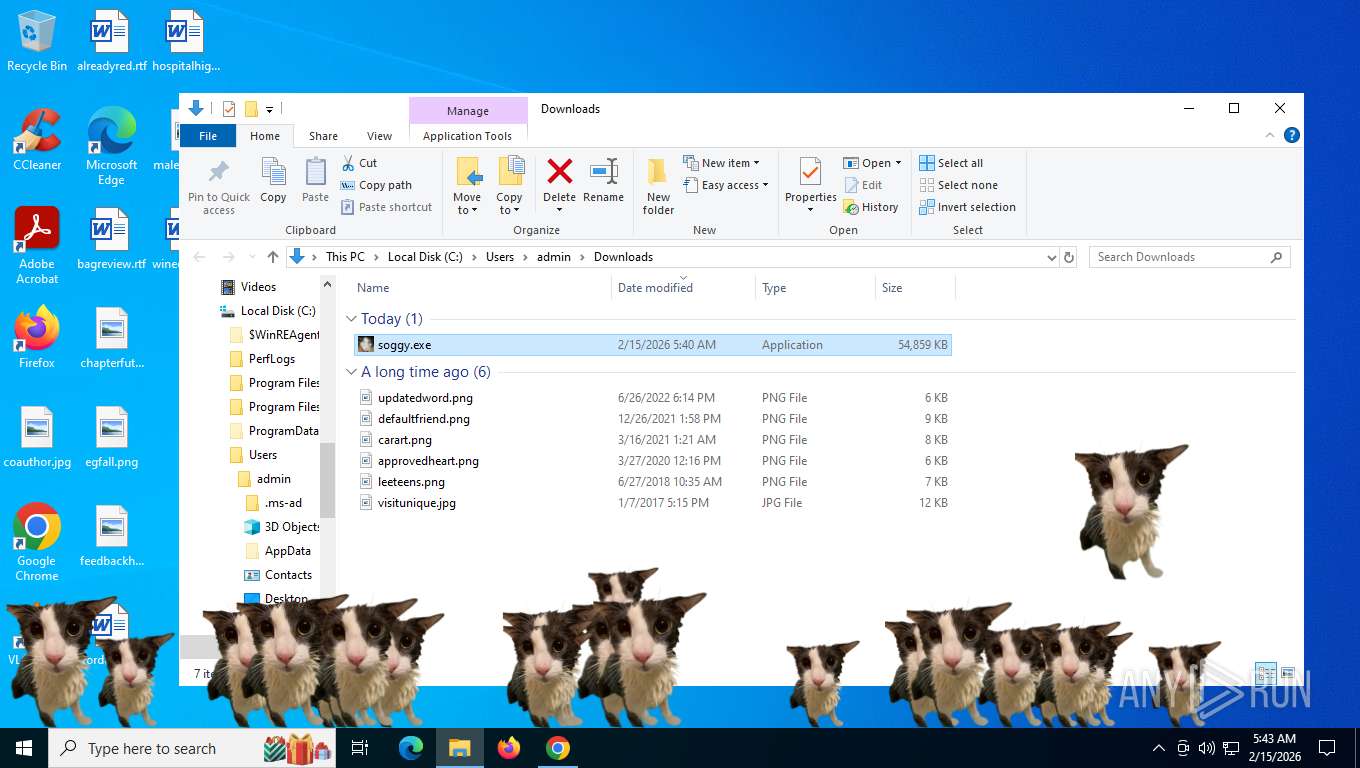1360x768 pixels.
Task: Navigate to This PC in breadcrumb
Action: coord(345,257)
